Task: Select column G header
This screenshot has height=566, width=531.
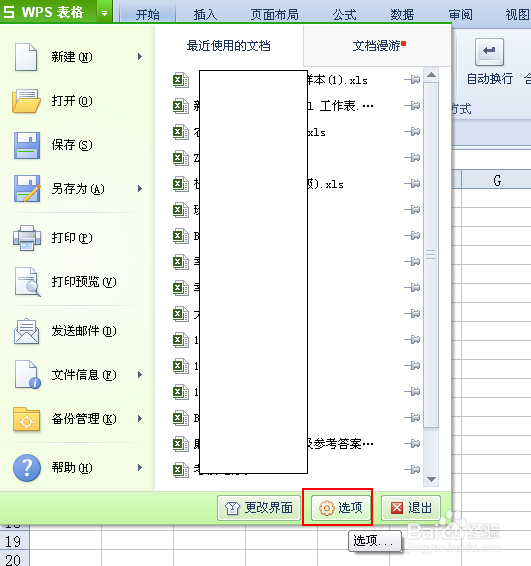Action: (x=497, y=180)
